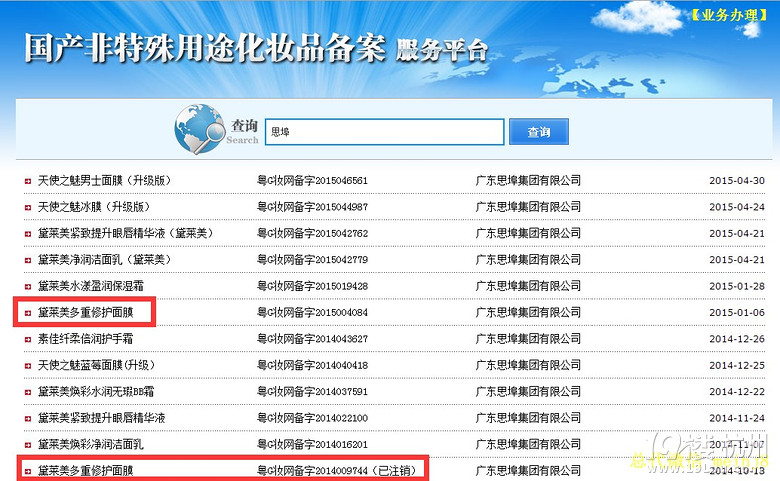The width and height of the screenshot is (780, 481).
Task: Click the globe magnifier Search icon
Action: 199,129
